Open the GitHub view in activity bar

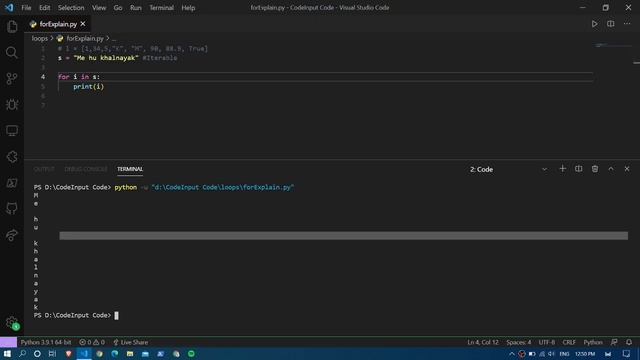(12, 209)
